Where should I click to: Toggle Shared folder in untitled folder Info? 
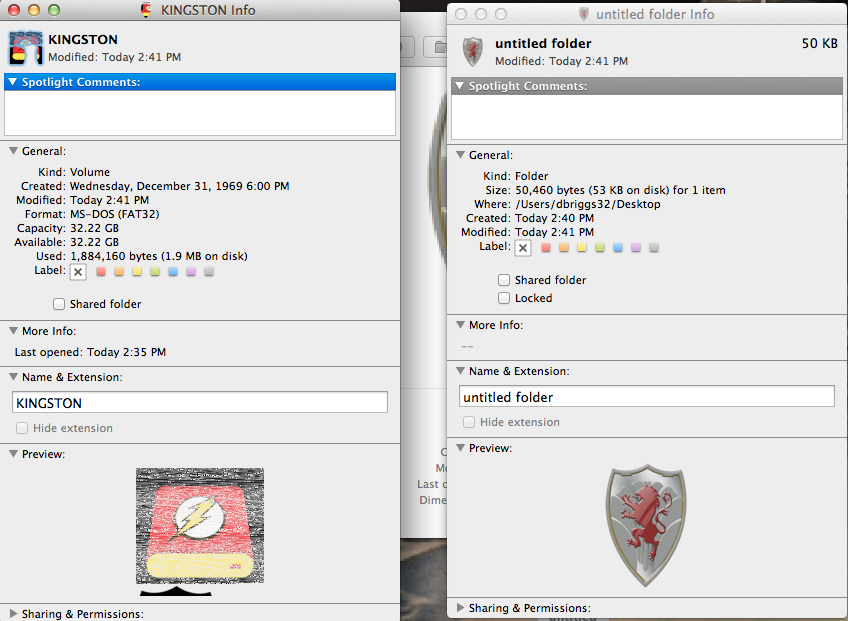[504, 280]
